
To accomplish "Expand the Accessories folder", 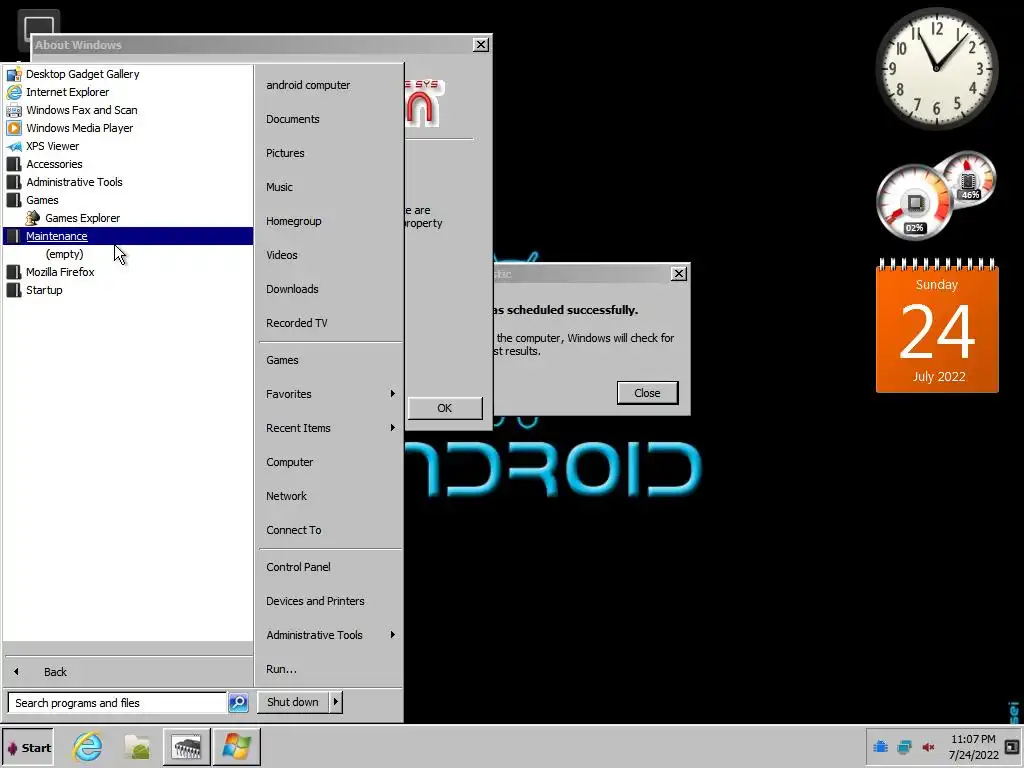I will coord(54,164).
